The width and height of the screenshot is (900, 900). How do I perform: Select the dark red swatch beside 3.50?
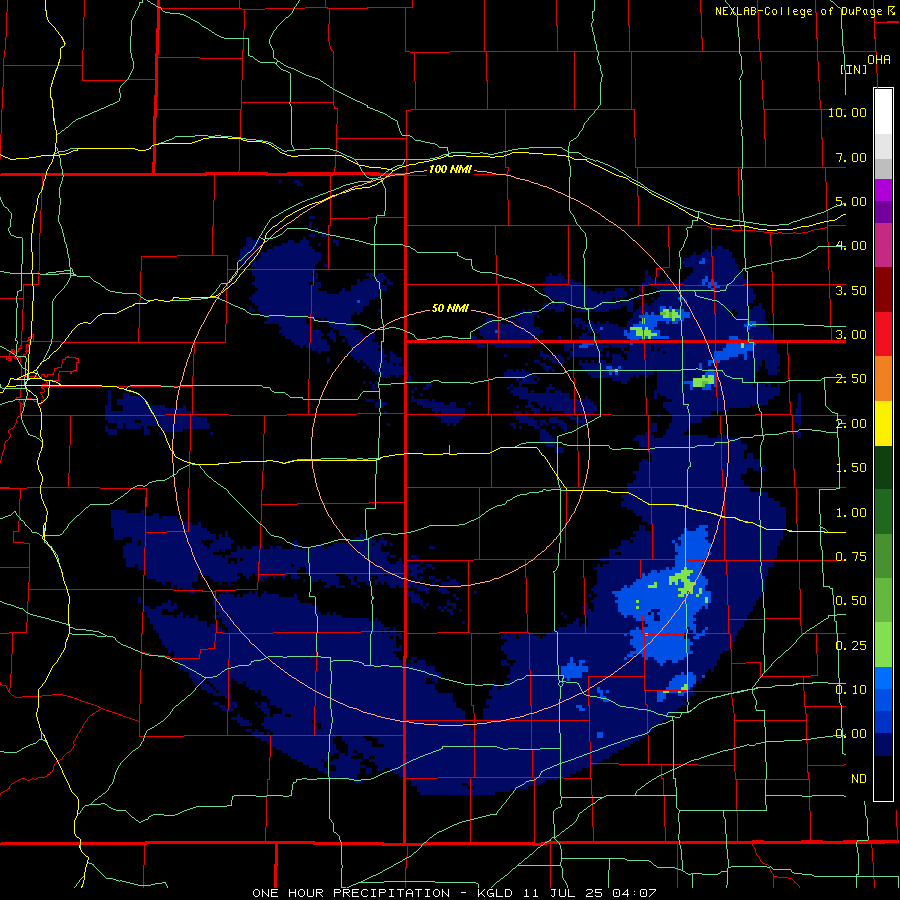pyautogui.click(x=883, y=290)
